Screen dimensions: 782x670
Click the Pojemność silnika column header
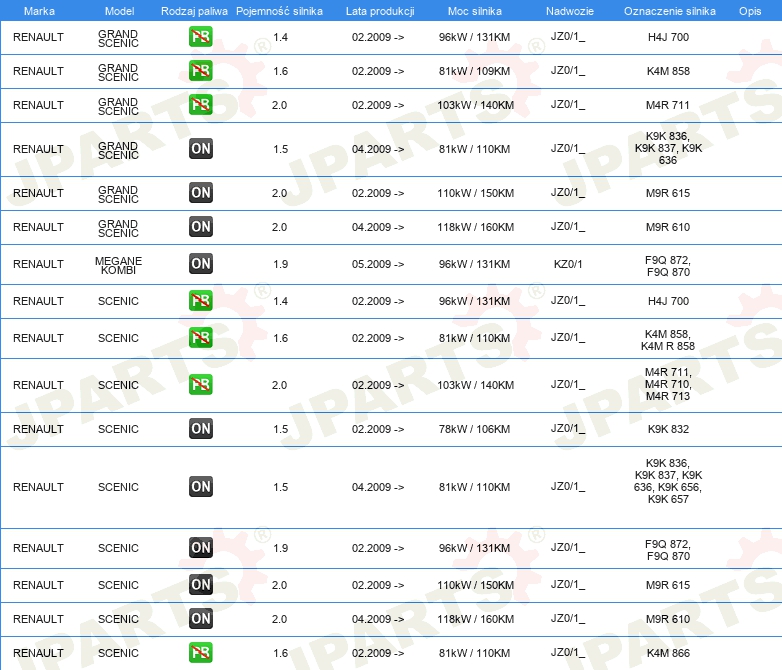(x=279, y=11)
